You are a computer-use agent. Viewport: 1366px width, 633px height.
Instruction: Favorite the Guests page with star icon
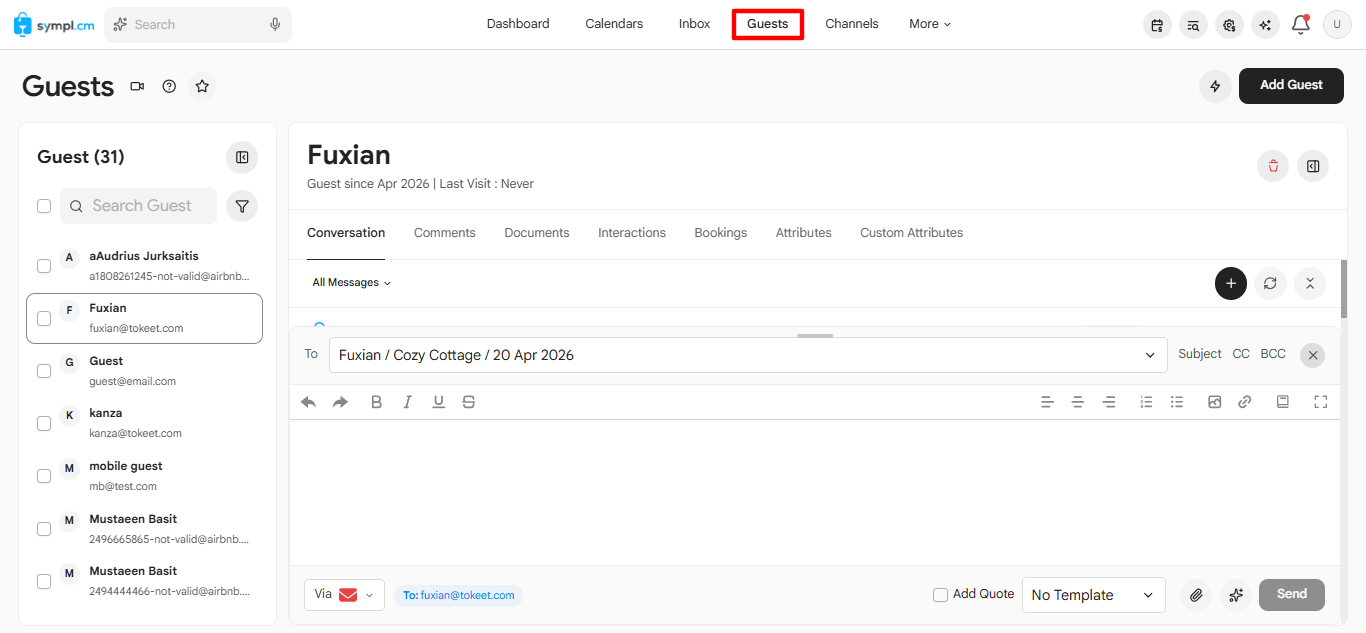[x=202, y=86]
